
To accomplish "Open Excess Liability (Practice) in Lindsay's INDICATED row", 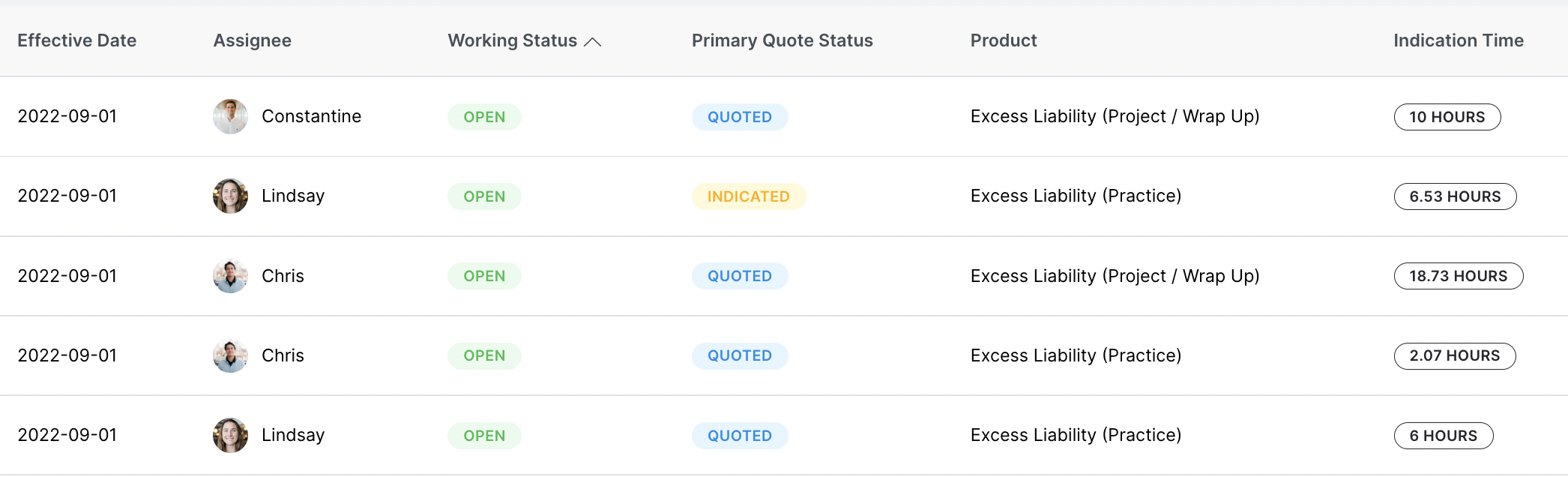I will click(1076, 196).
